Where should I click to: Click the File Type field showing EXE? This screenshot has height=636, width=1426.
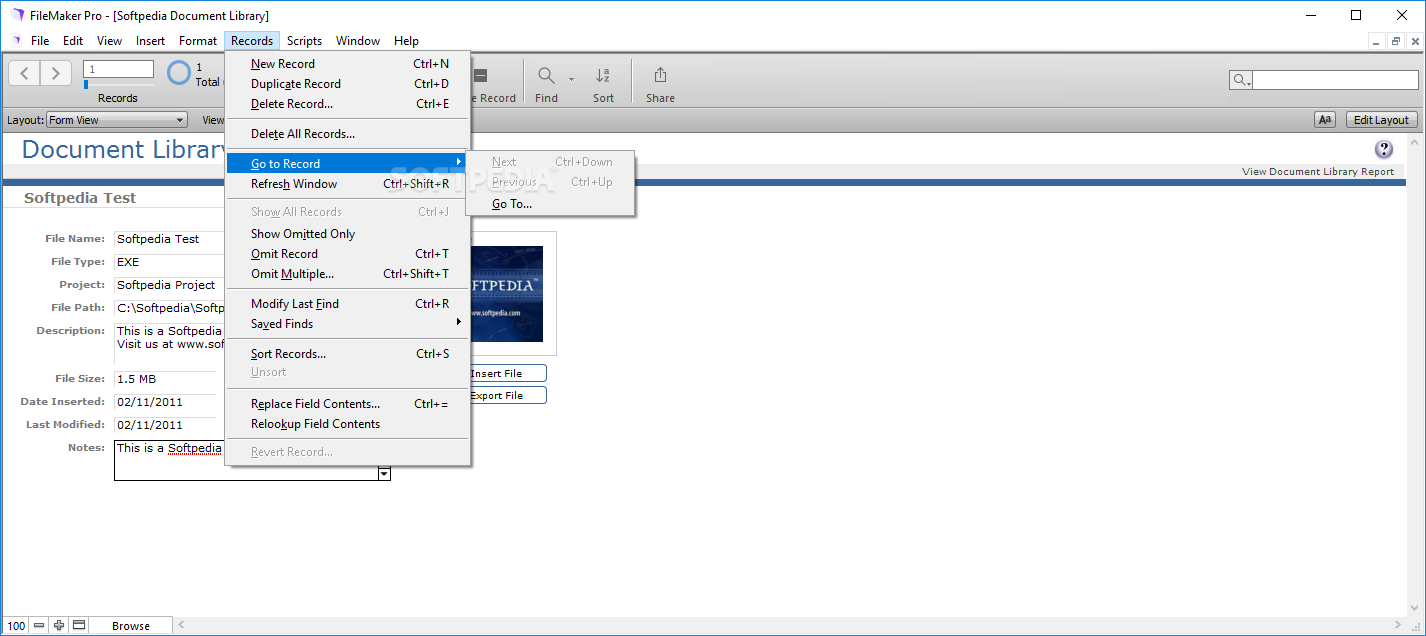click(x=169, y=262)
